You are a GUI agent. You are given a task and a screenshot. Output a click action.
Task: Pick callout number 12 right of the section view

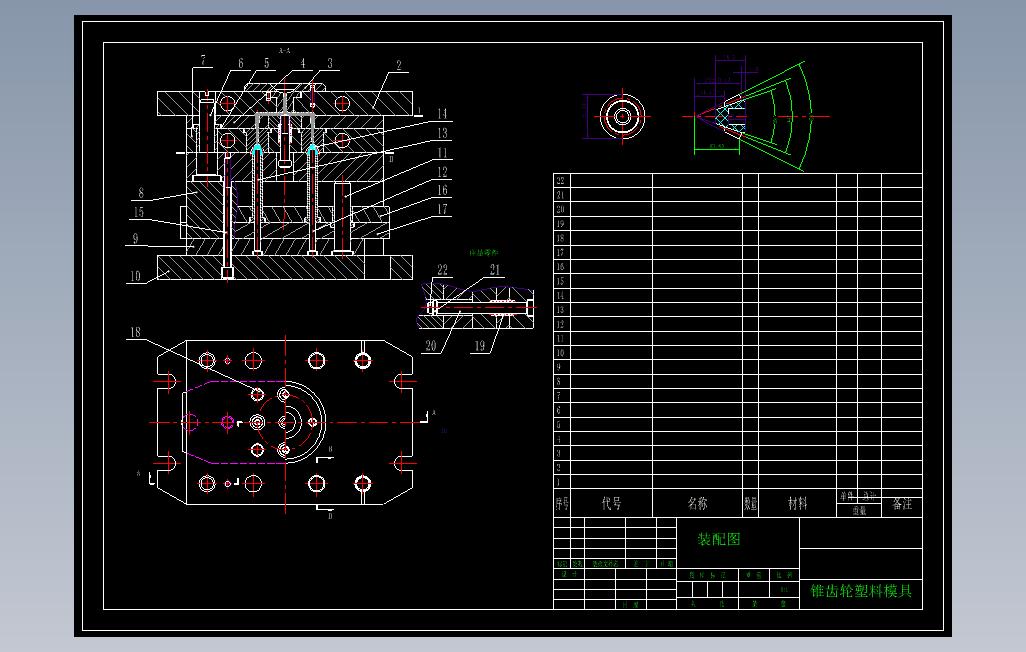click(x=442, y=172)
